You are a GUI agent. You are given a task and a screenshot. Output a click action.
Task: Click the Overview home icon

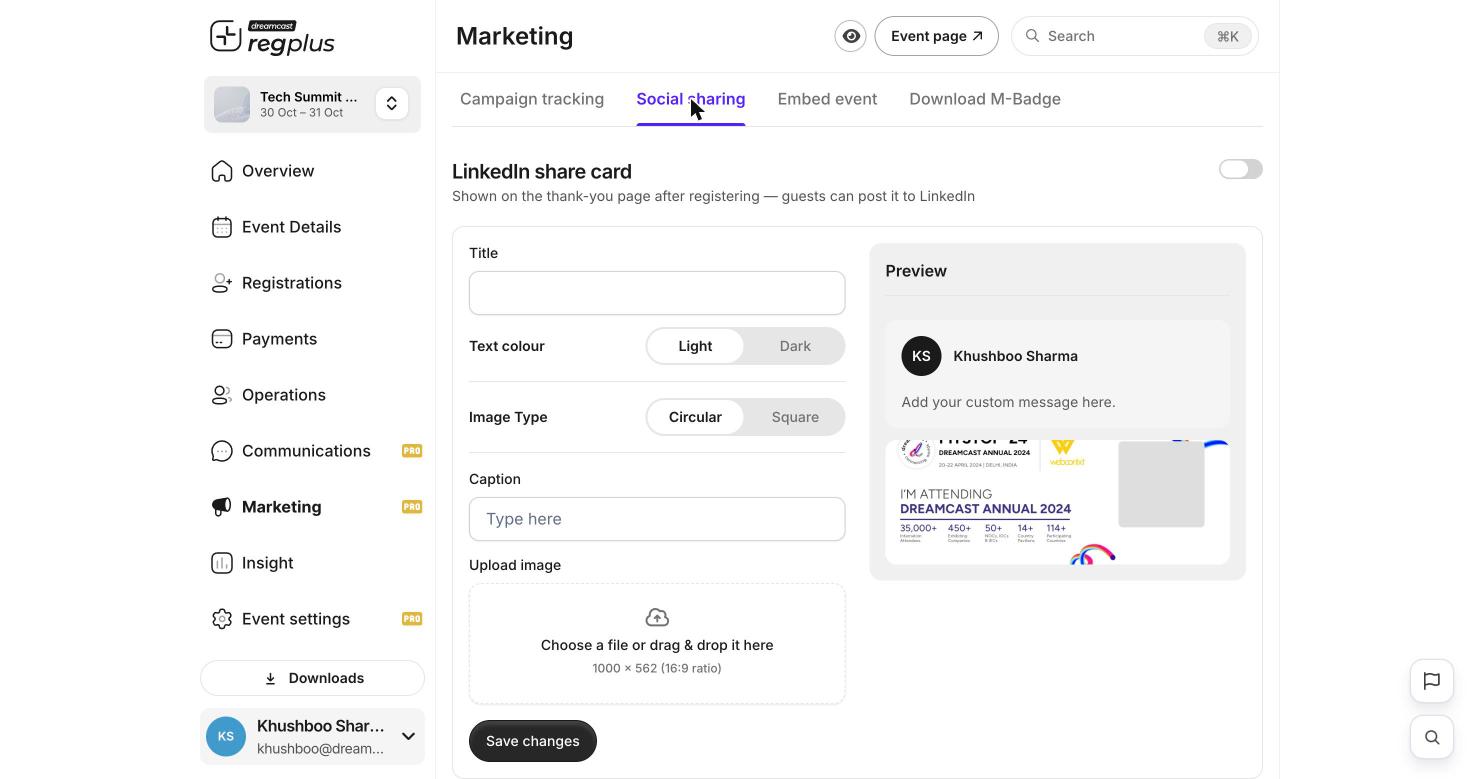pyautogui.click(x=222, y=171)
